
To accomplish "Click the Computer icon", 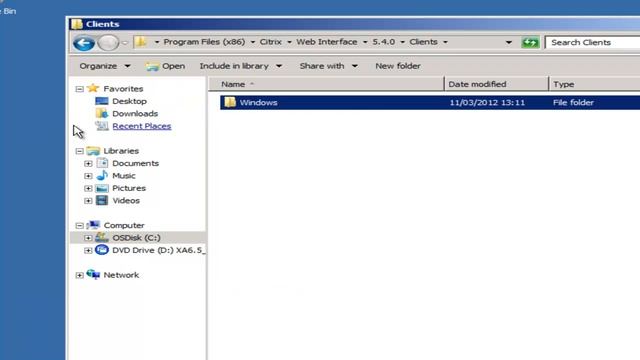I will coord(93,225).
